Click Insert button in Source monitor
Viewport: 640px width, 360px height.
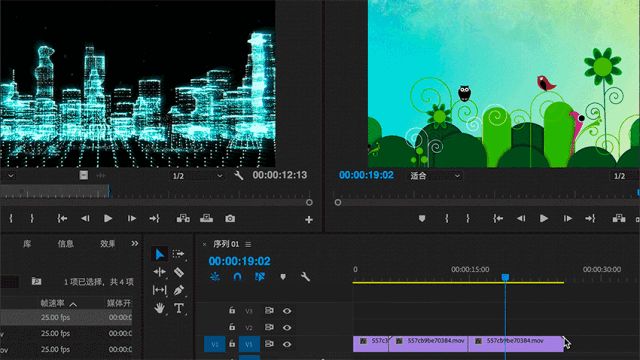tap(183, 219)
